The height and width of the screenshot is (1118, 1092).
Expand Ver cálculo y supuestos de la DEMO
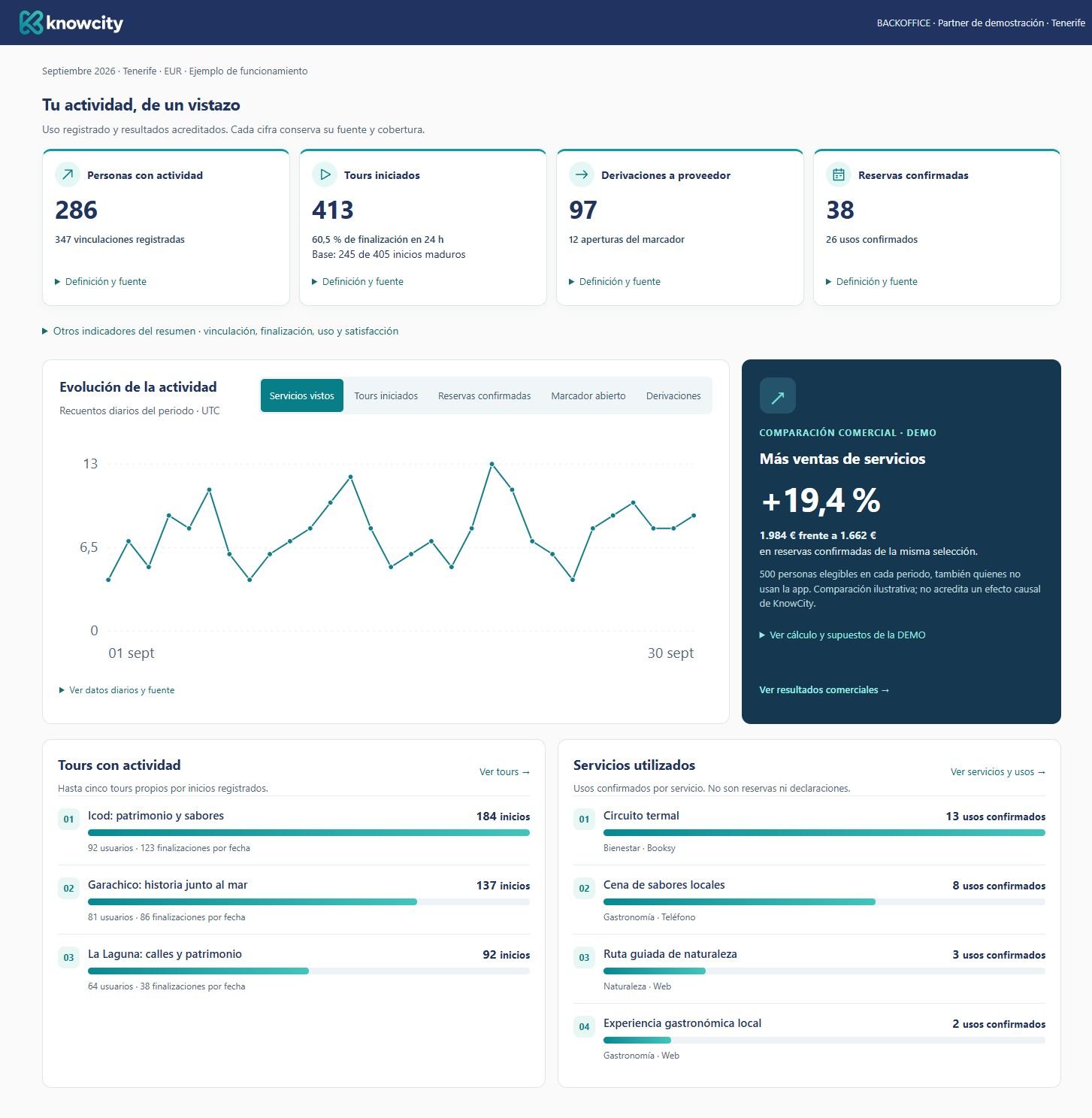coord(842,635)
